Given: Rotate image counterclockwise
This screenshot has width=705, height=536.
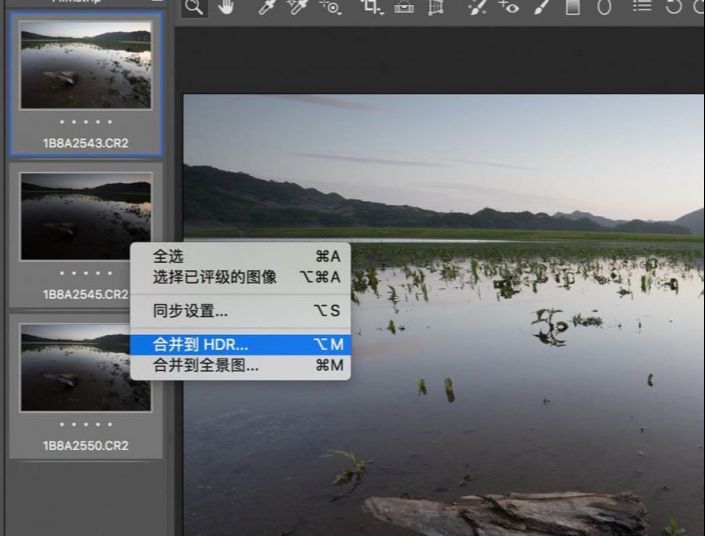Looking at the screenshot, I should click(674, 7).
